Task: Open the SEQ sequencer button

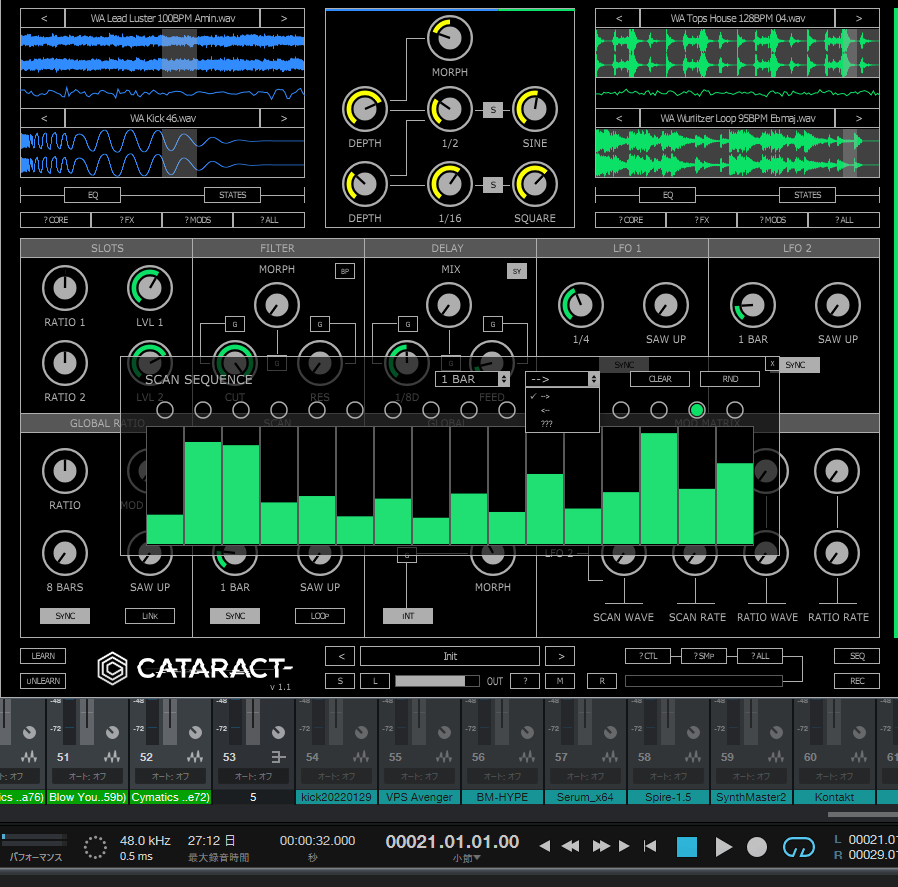Action: coord(857,656)
